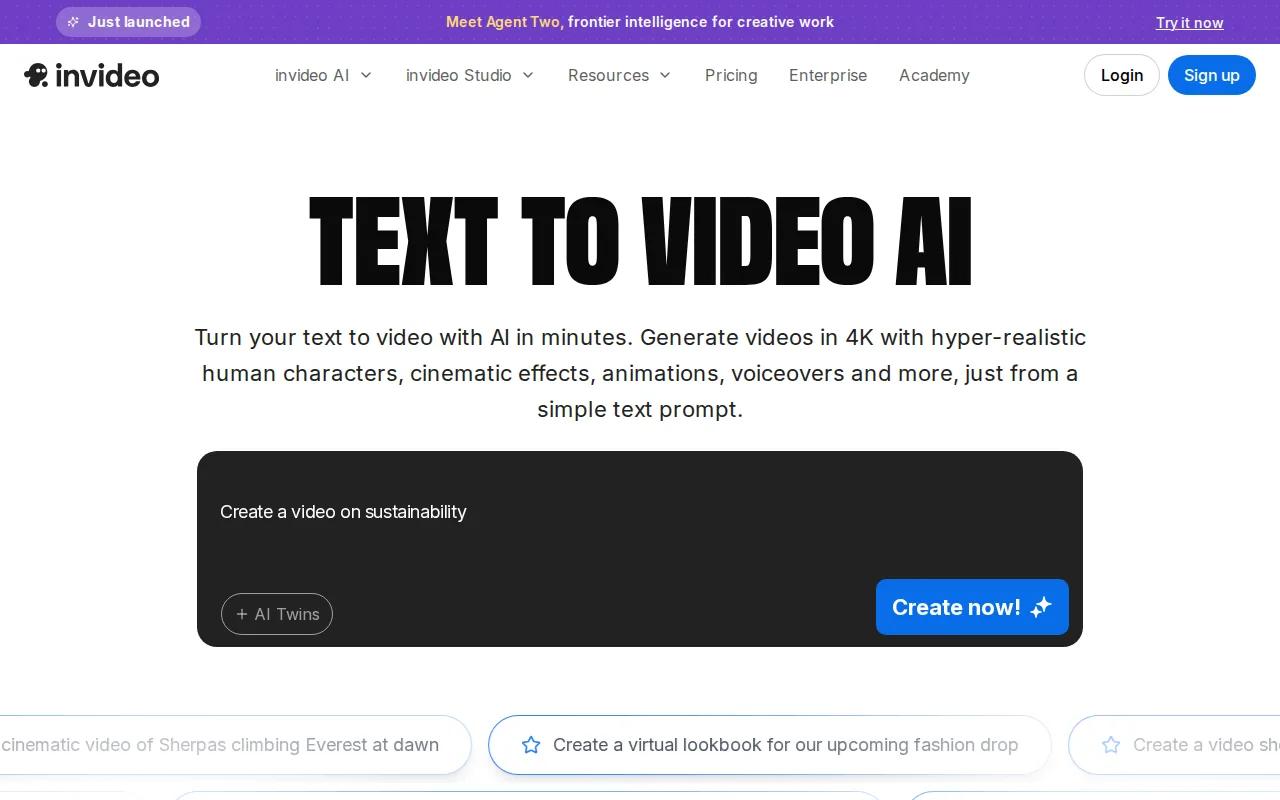Open the Resources menu

click(x=620, y=75)
